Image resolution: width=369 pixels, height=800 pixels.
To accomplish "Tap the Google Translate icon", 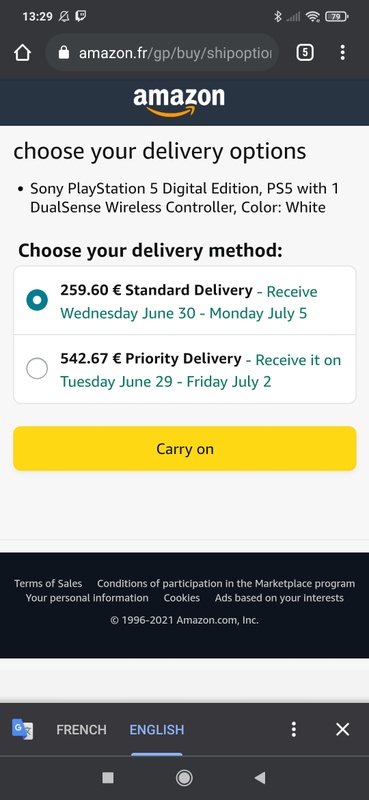I will [22, 729].
